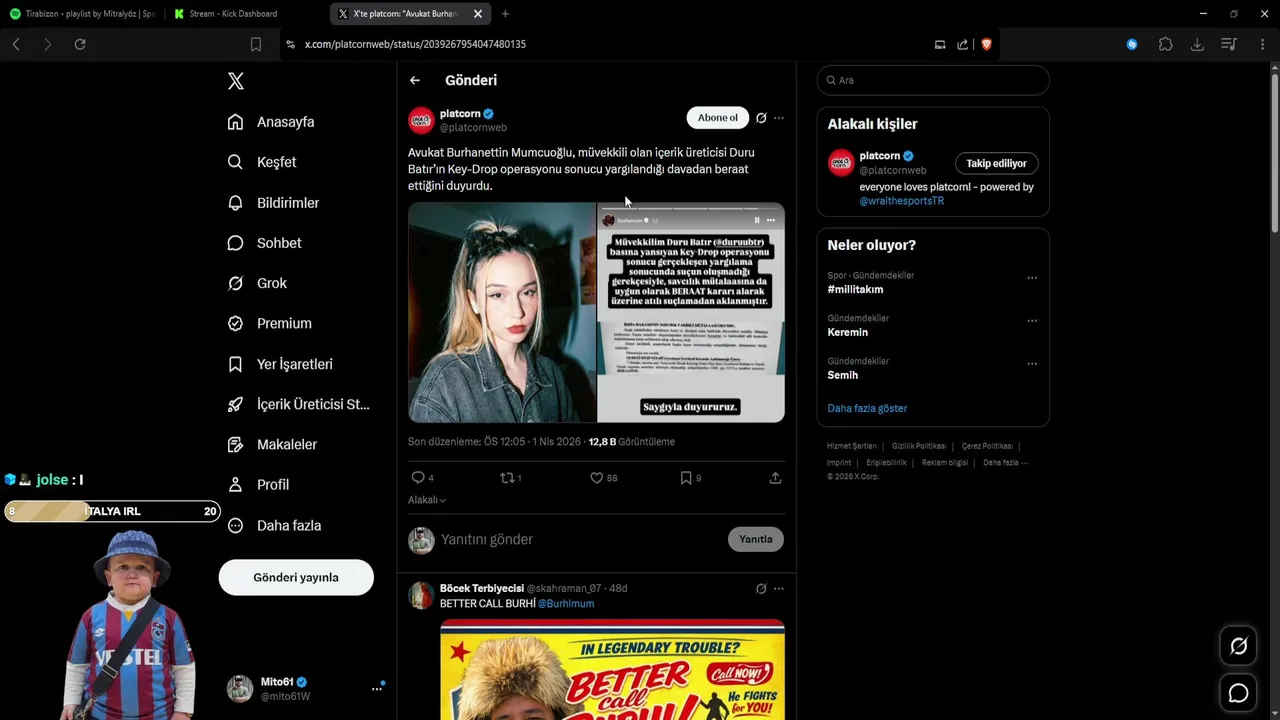1280x720 pixels.
Task: Open Semih trend
Action: pos(843,375)
